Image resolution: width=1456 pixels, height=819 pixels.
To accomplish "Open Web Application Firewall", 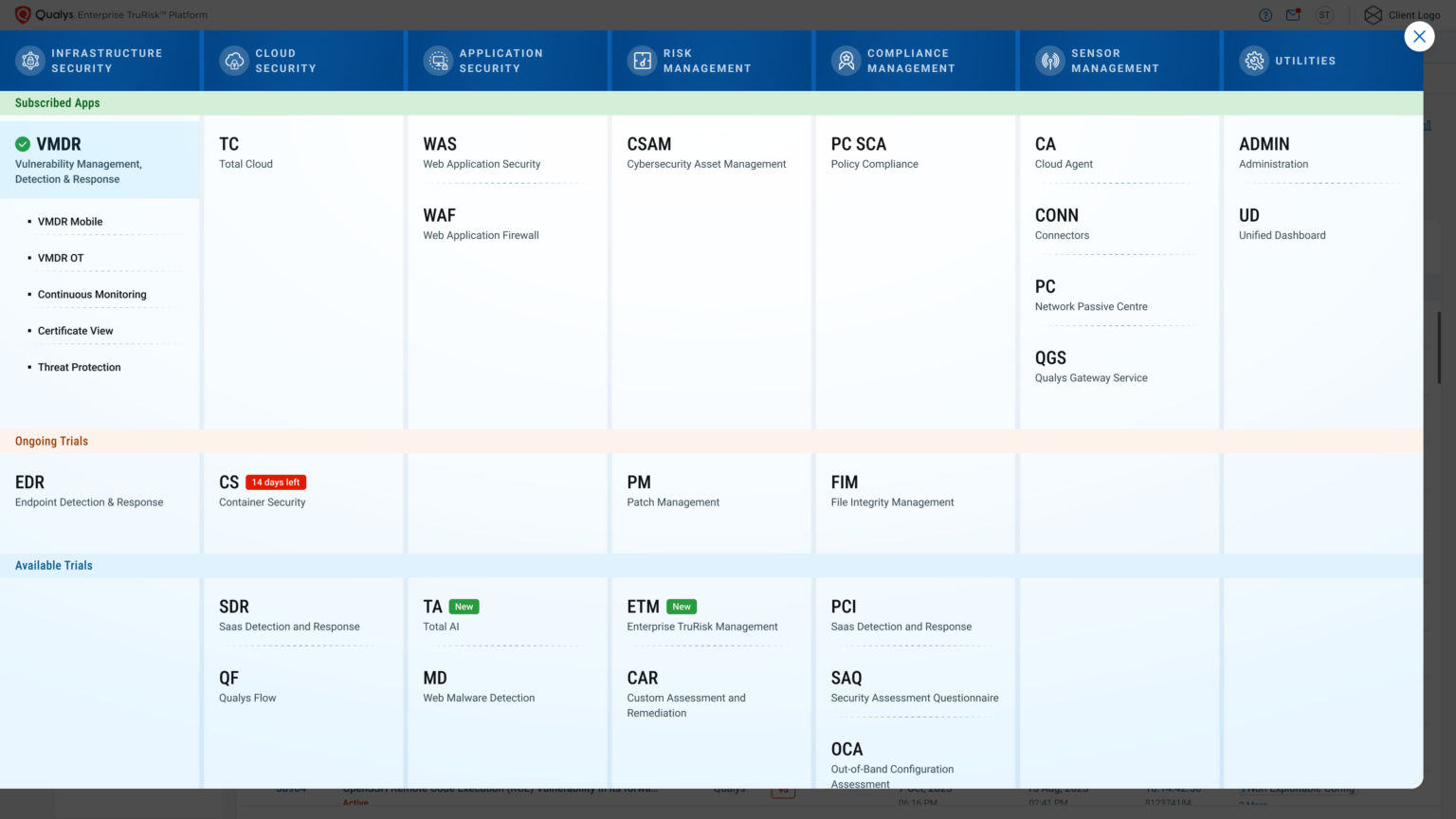I will (439, 215).
